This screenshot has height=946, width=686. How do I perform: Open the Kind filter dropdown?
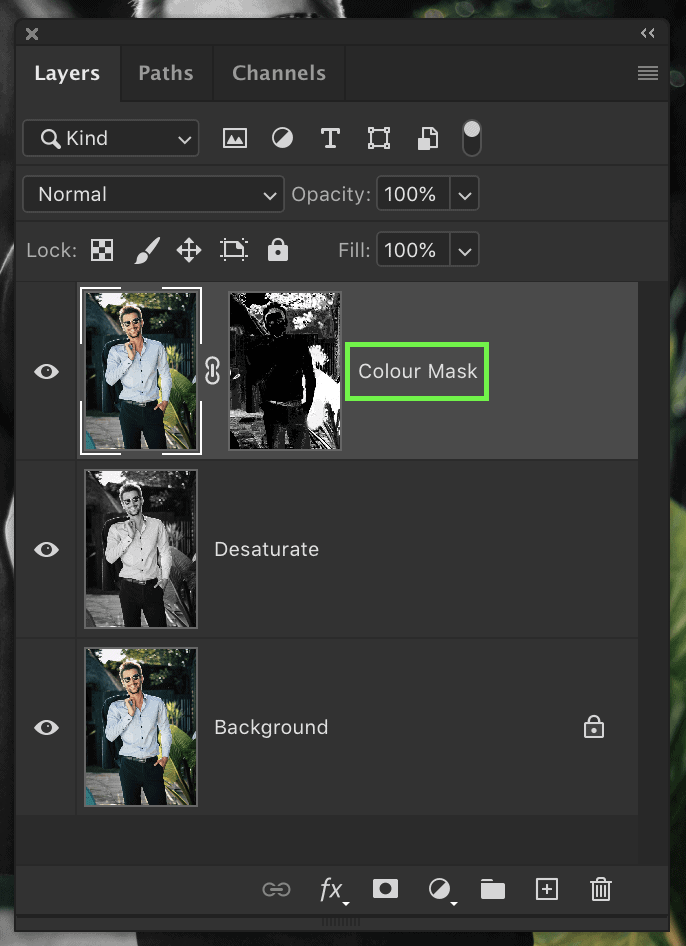pyautogui.click(x=111, y=138)
